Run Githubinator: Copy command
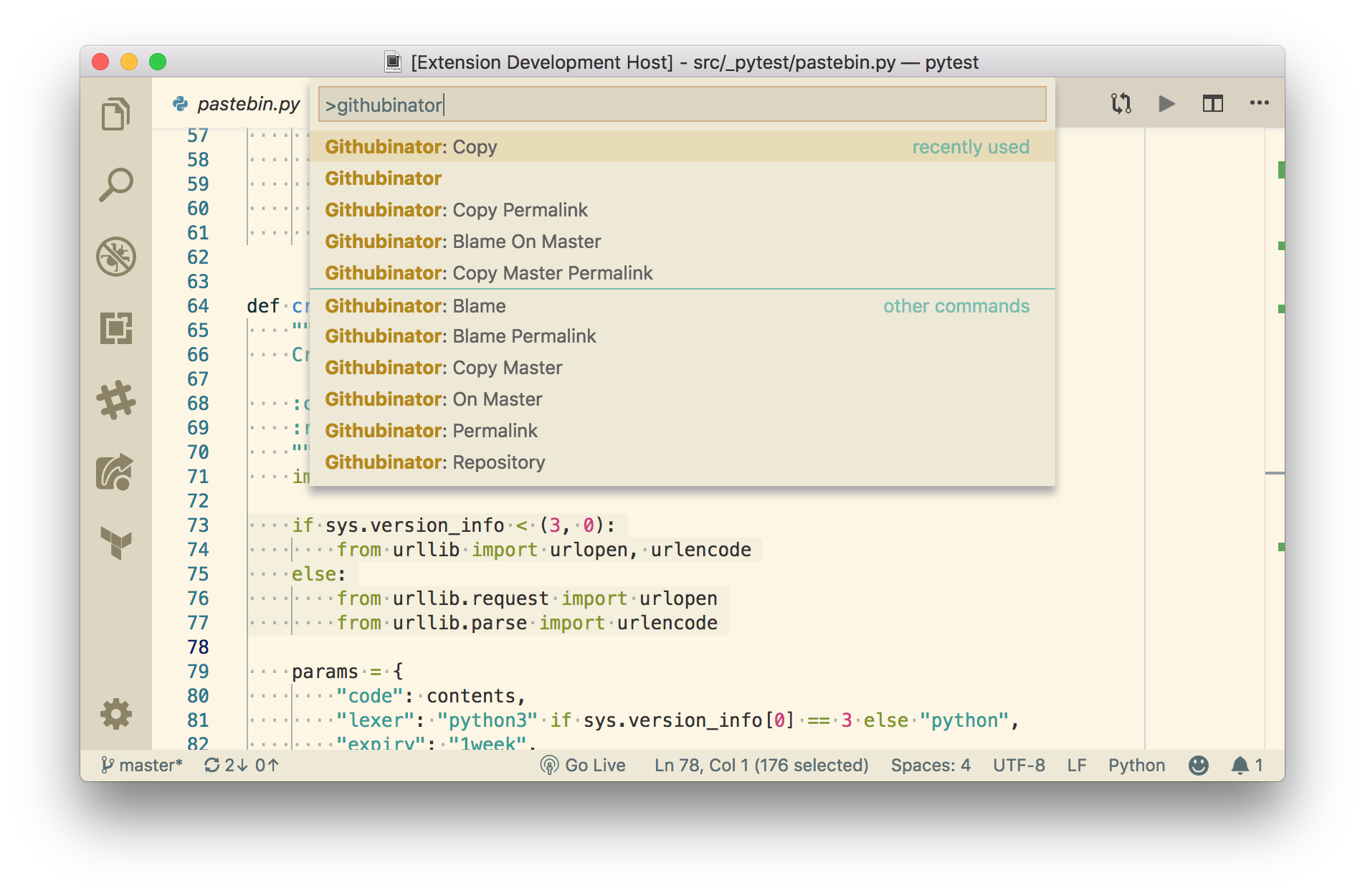The height and width of the screenshot is (896, 1365). pyautogui.click(x=682, y=147)
